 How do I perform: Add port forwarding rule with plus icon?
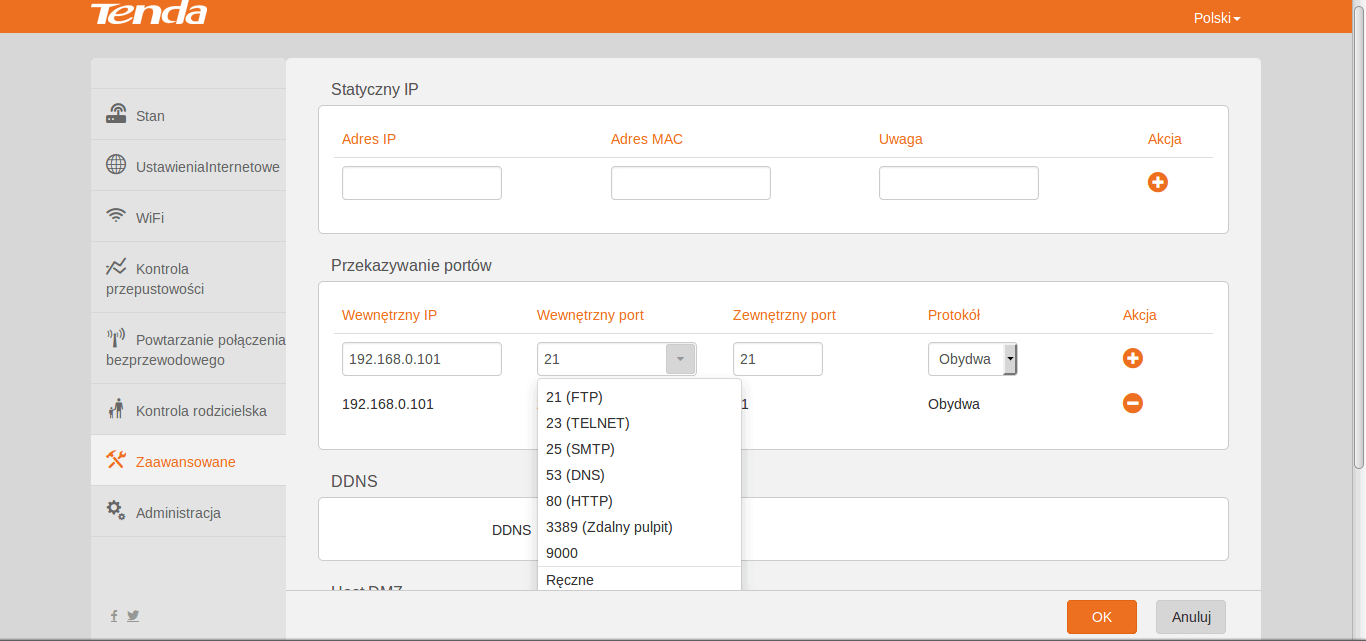[1133, 358]
